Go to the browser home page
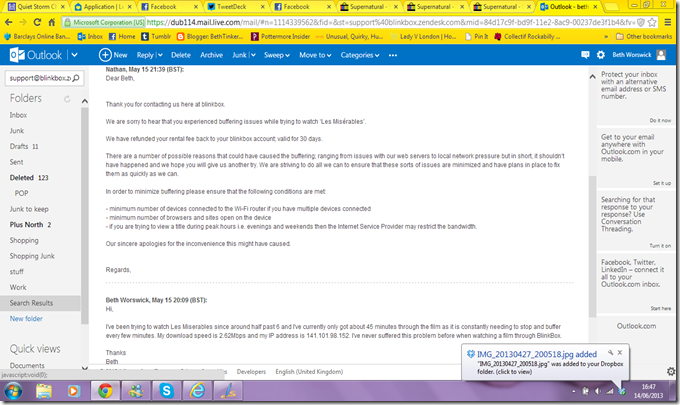Viewport: 680px width, 405px height. coord(52,22)
